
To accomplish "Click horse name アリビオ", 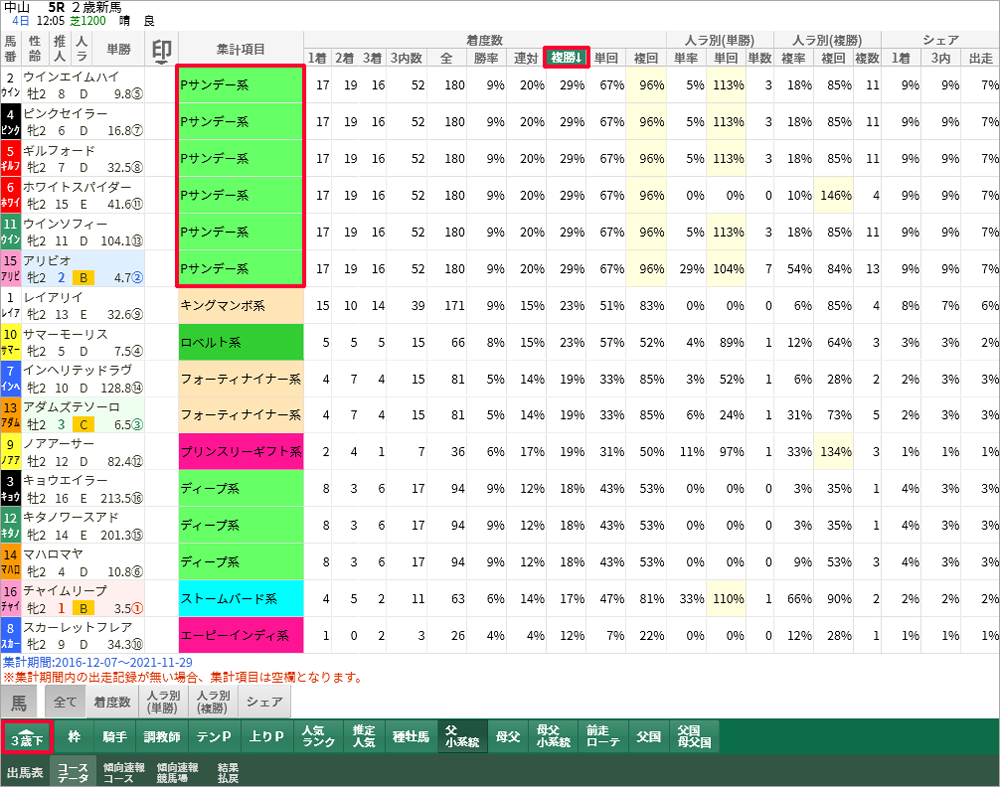I will pos(47,260).
